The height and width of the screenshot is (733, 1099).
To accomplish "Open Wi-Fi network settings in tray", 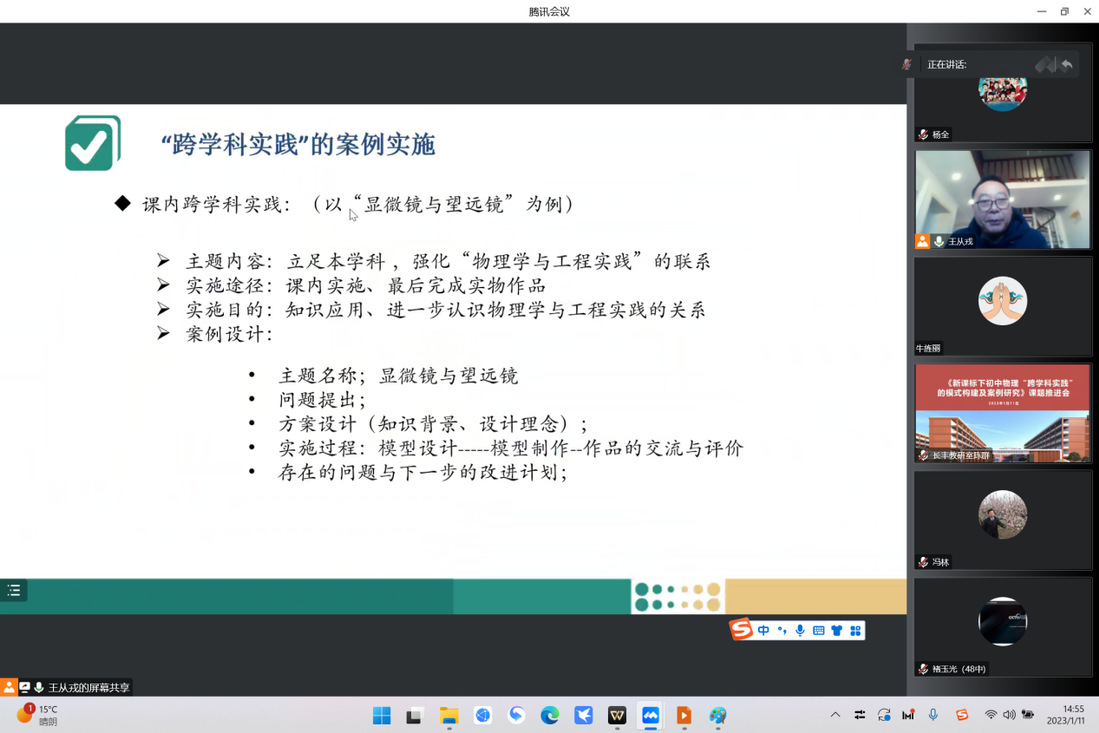I will click(990, 715).
